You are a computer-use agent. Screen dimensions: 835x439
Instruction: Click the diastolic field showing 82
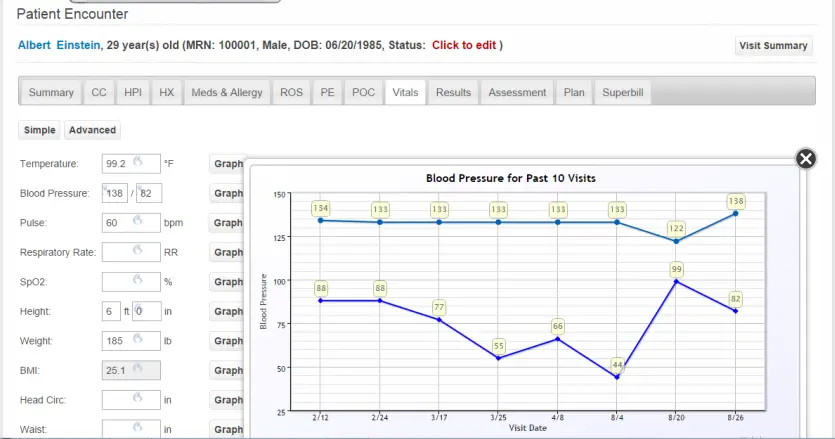point(149,193)
